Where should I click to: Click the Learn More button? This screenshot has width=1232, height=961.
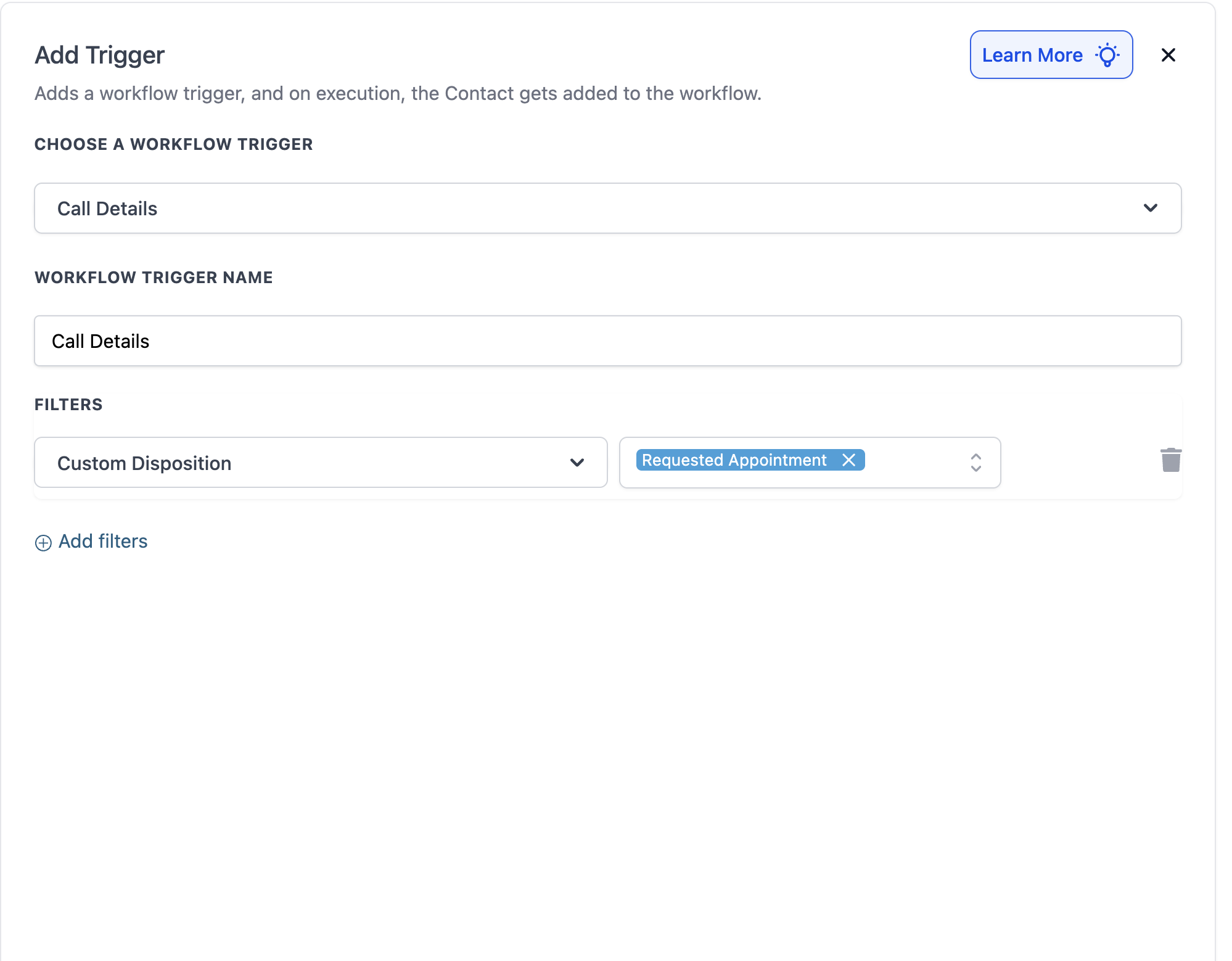[x=1032, y=56]
